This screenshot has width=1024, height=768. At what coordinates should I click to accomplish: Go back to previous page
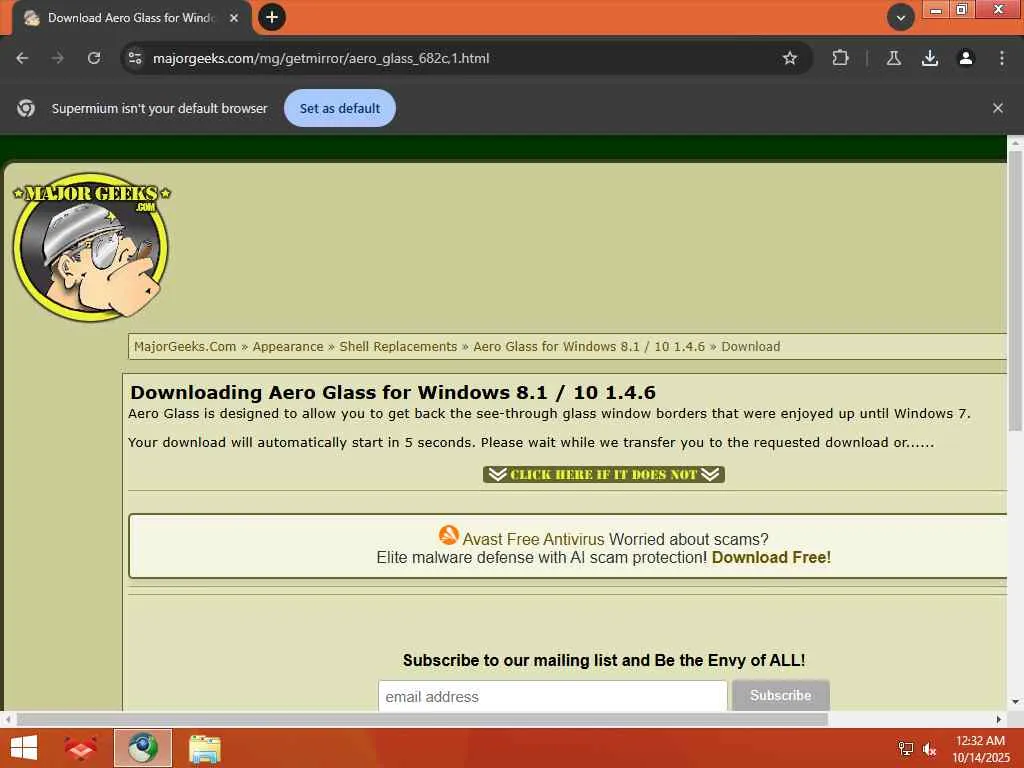pos(22,58)
